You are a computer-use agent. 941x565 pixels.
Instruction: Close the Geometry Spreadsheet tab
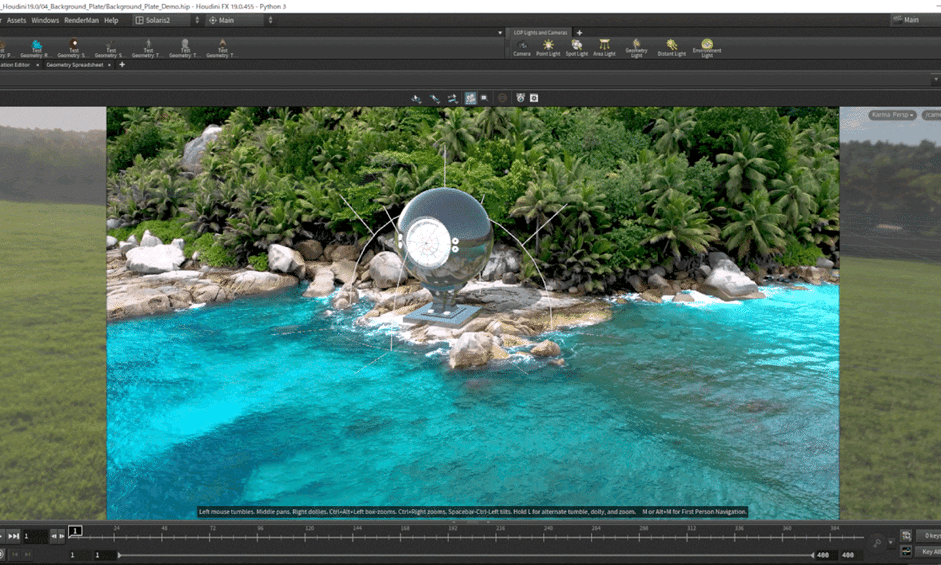click(x=109, y=65)
